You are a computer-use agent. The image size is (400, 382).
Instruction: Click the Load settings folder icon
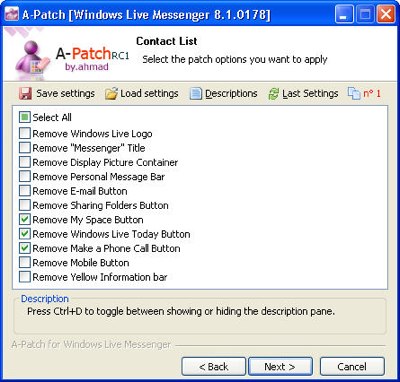tap(111, 94)
